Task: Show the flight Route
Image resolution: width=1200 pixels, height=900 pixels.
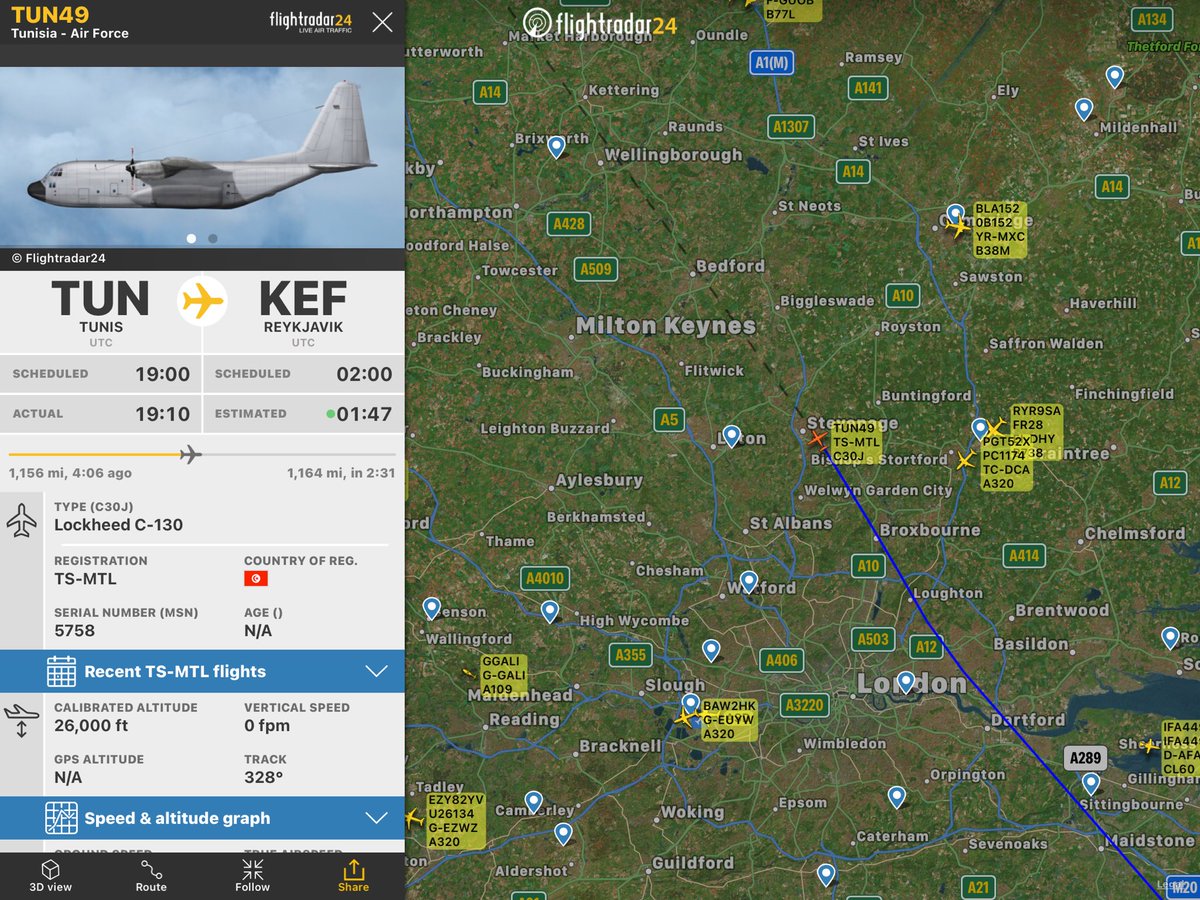Action: [x=151, y=875]
